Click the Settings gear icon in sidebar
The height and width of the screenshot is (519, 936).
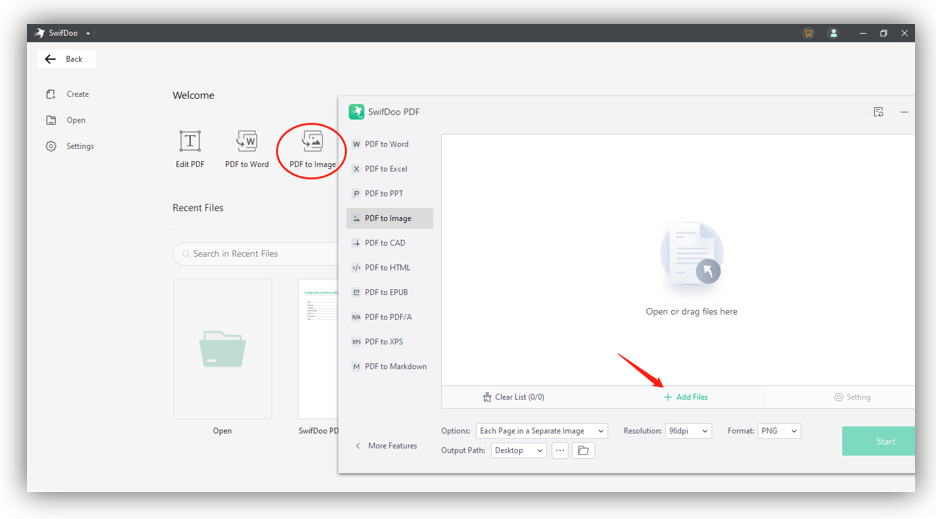(x=51, y=146)
